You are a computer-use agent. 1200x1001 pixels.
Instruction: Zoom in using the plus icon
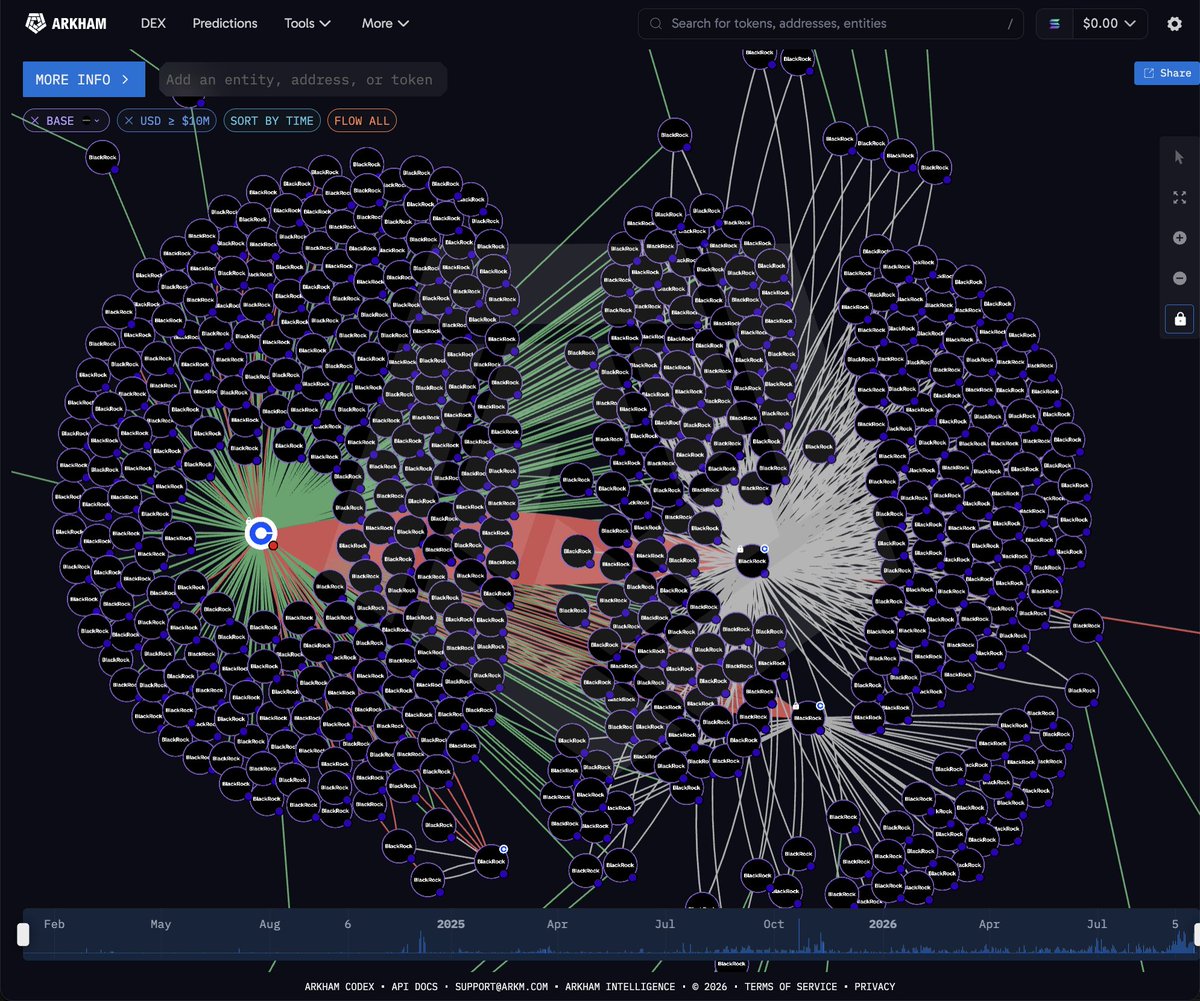[x=1179, y=238]
